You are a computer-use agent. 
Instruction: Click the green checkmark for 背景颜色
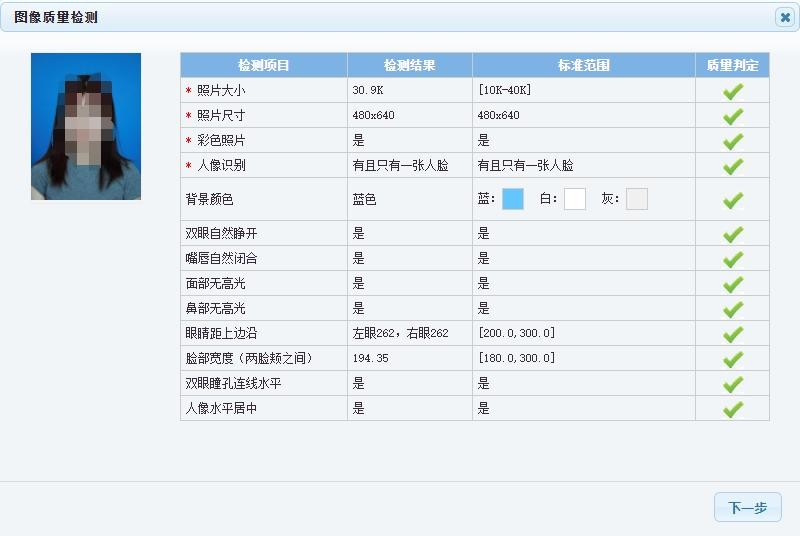[x=733, y=200]
